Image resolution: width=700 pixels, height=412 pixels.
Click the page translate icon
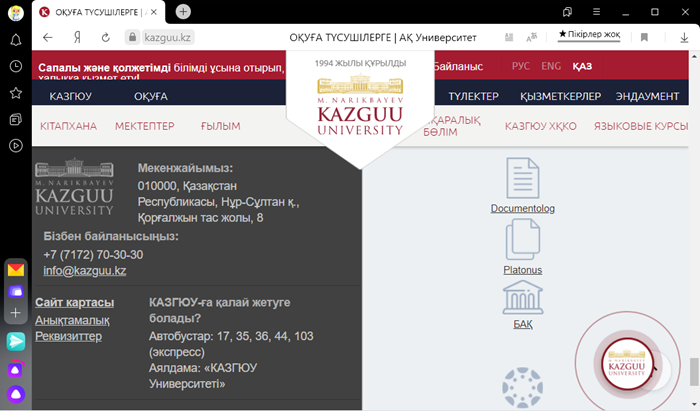pos(532,37)
